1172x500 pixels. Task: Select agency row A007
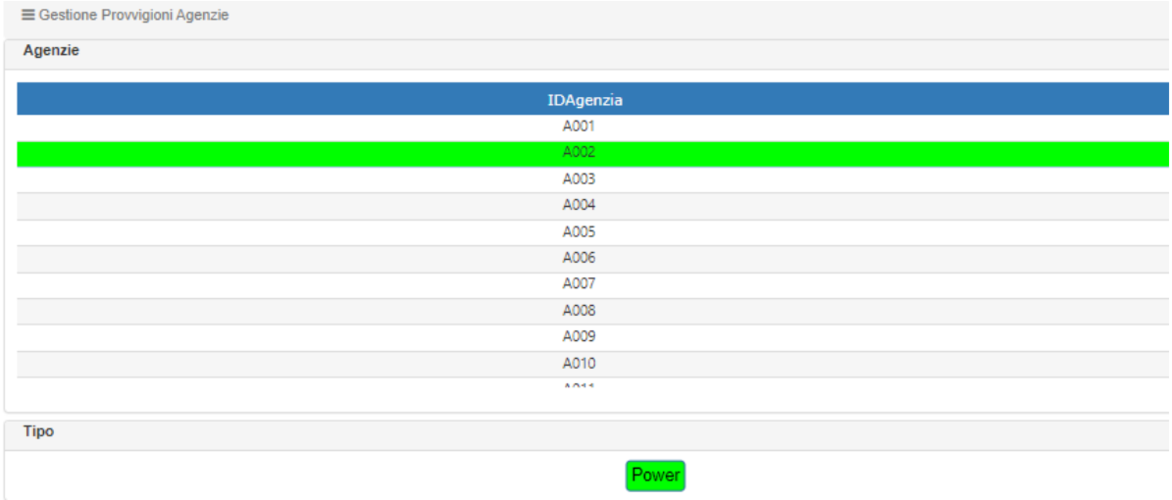[593, 285]
